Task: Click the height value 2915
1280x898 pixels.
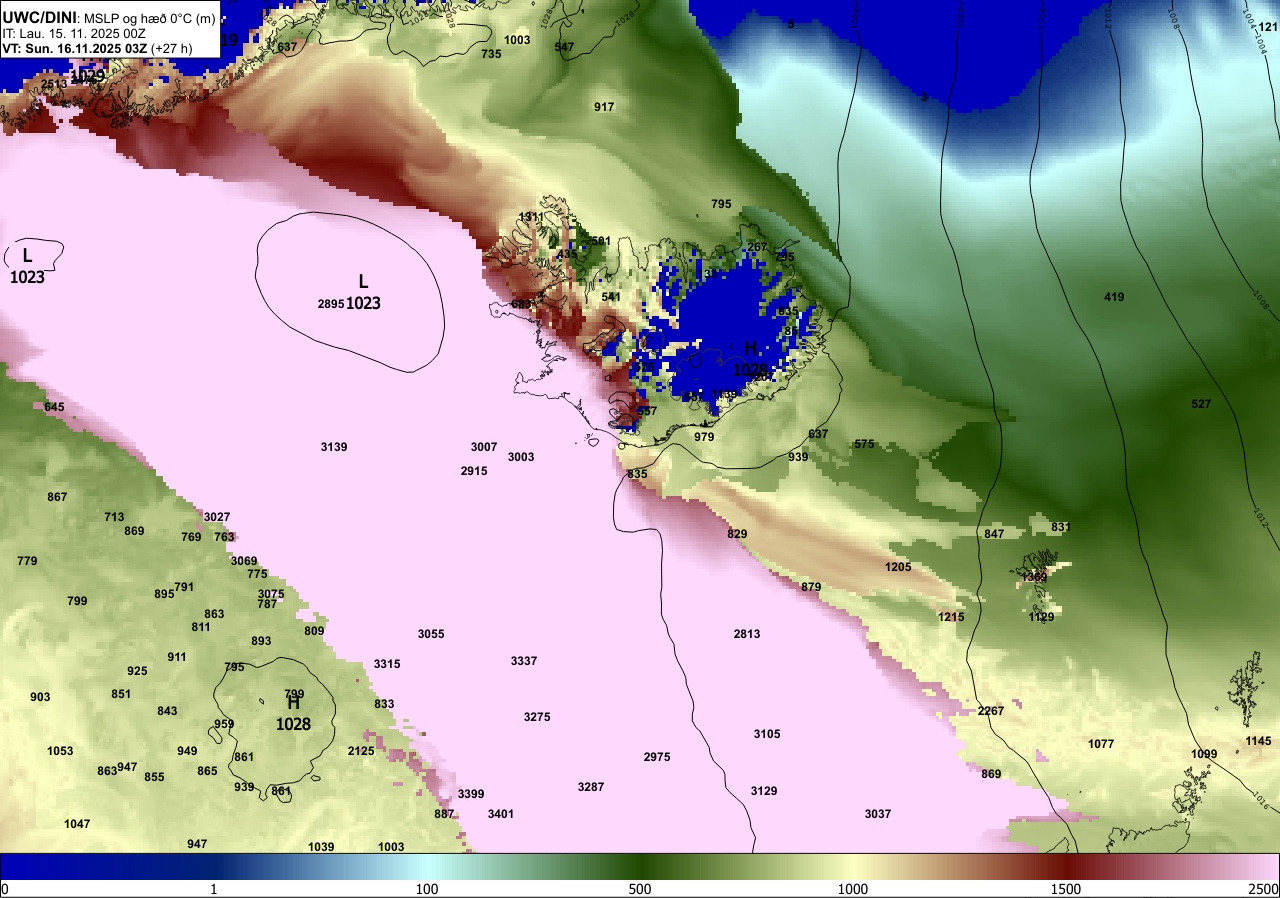Action: click(474, 471)
